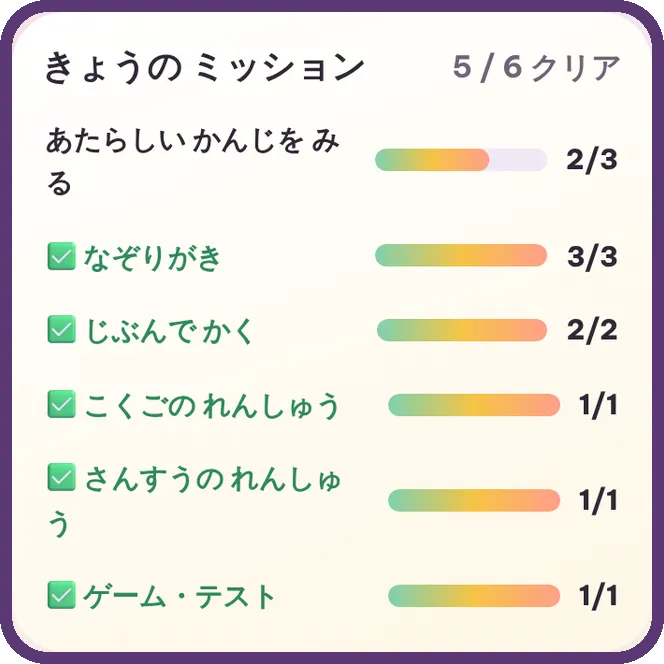Click the じぶんで かく 2/2 progress bar
Image resolution: width=664 pixels, height=664 pixels.
click(x=462, y=330)
